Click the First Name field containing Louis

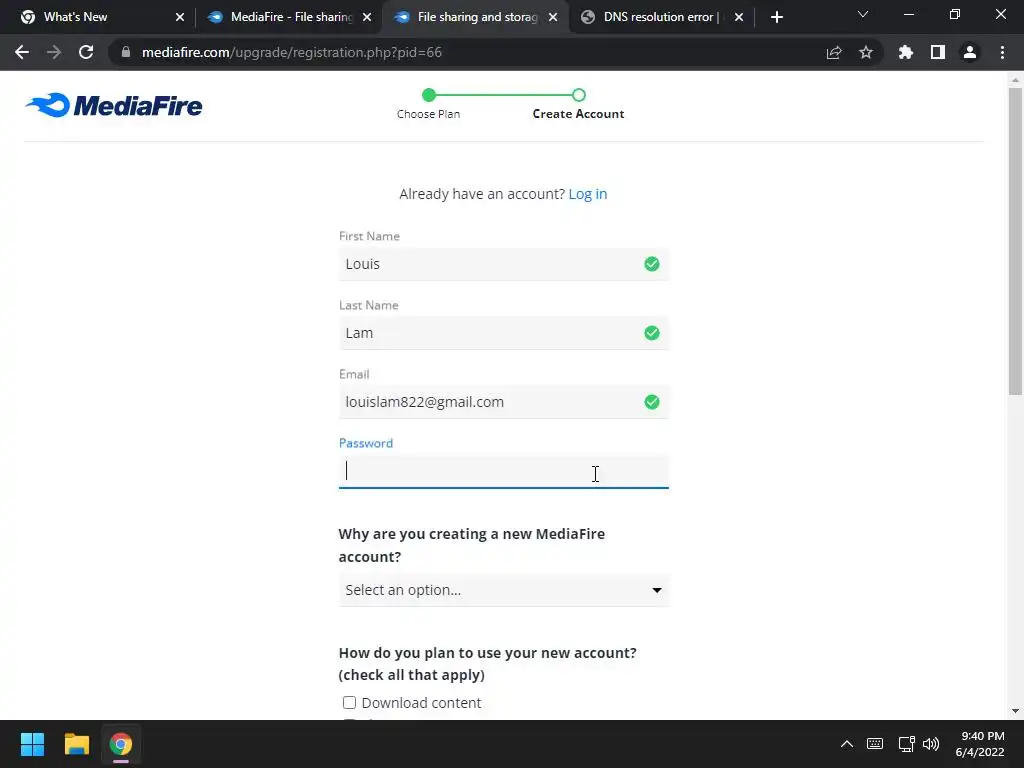pos(504,264)
